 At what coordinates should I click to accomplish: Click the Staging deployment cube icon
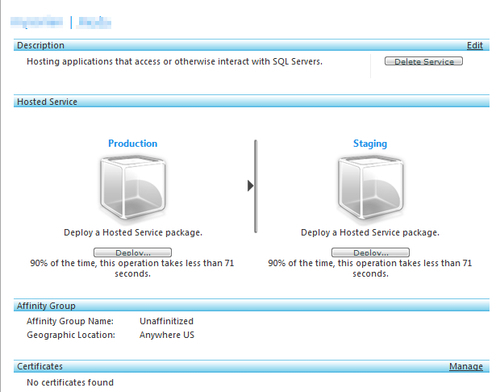(x=370, y=188)
